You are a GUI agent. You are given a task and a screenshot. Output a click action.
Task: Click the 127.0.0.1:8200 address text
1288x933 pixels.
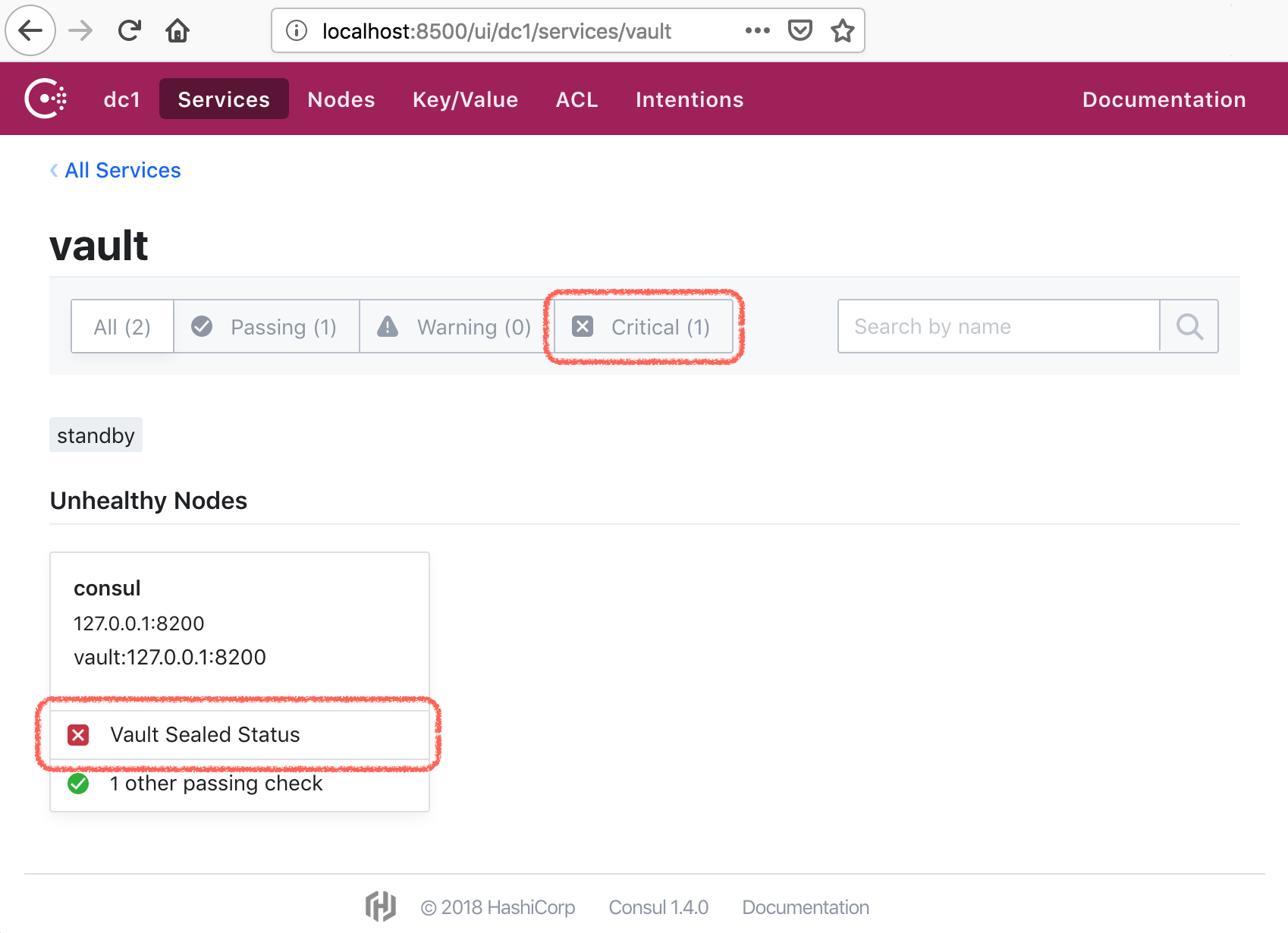[x=139, y=623]
